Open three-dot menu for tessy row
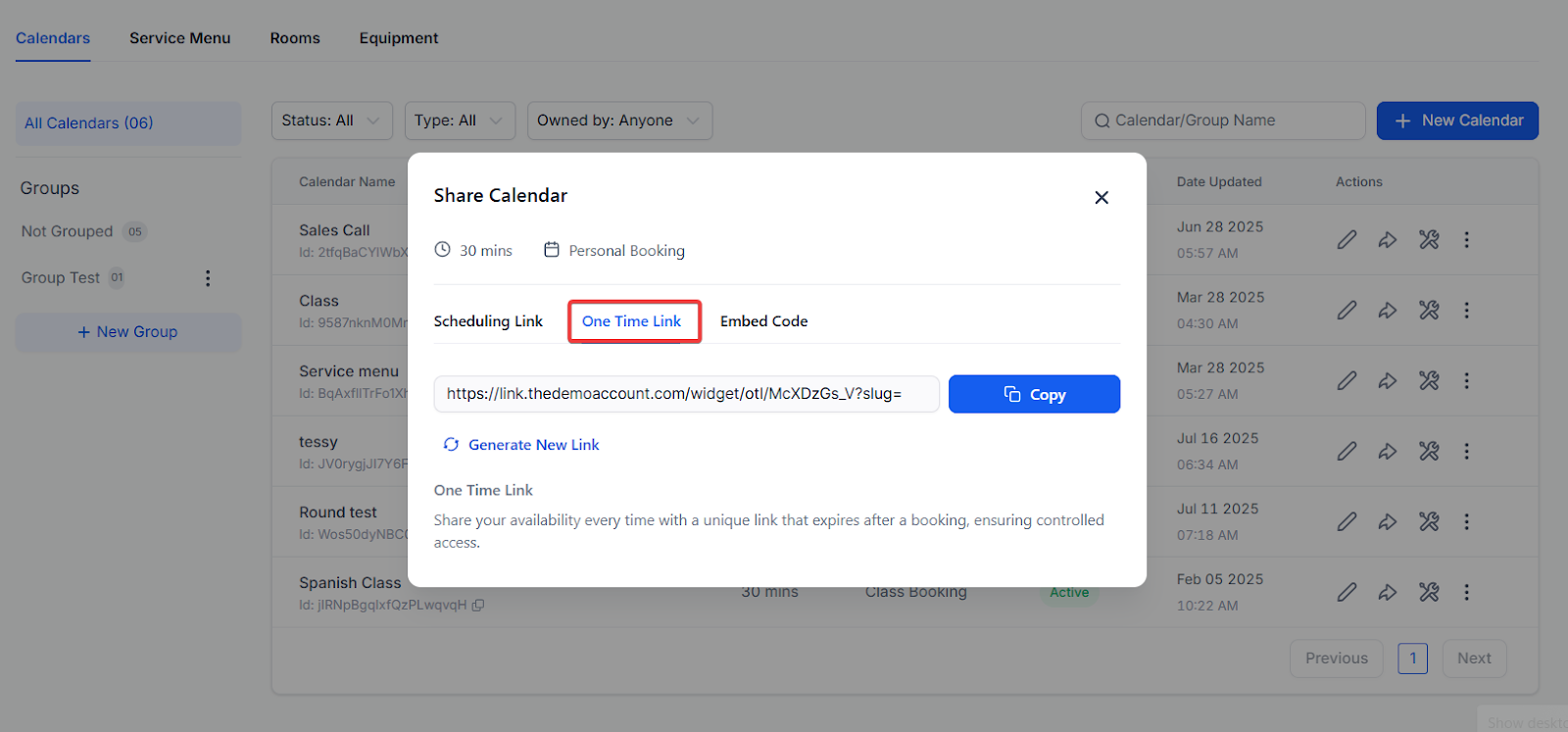 pos(1466,452)
